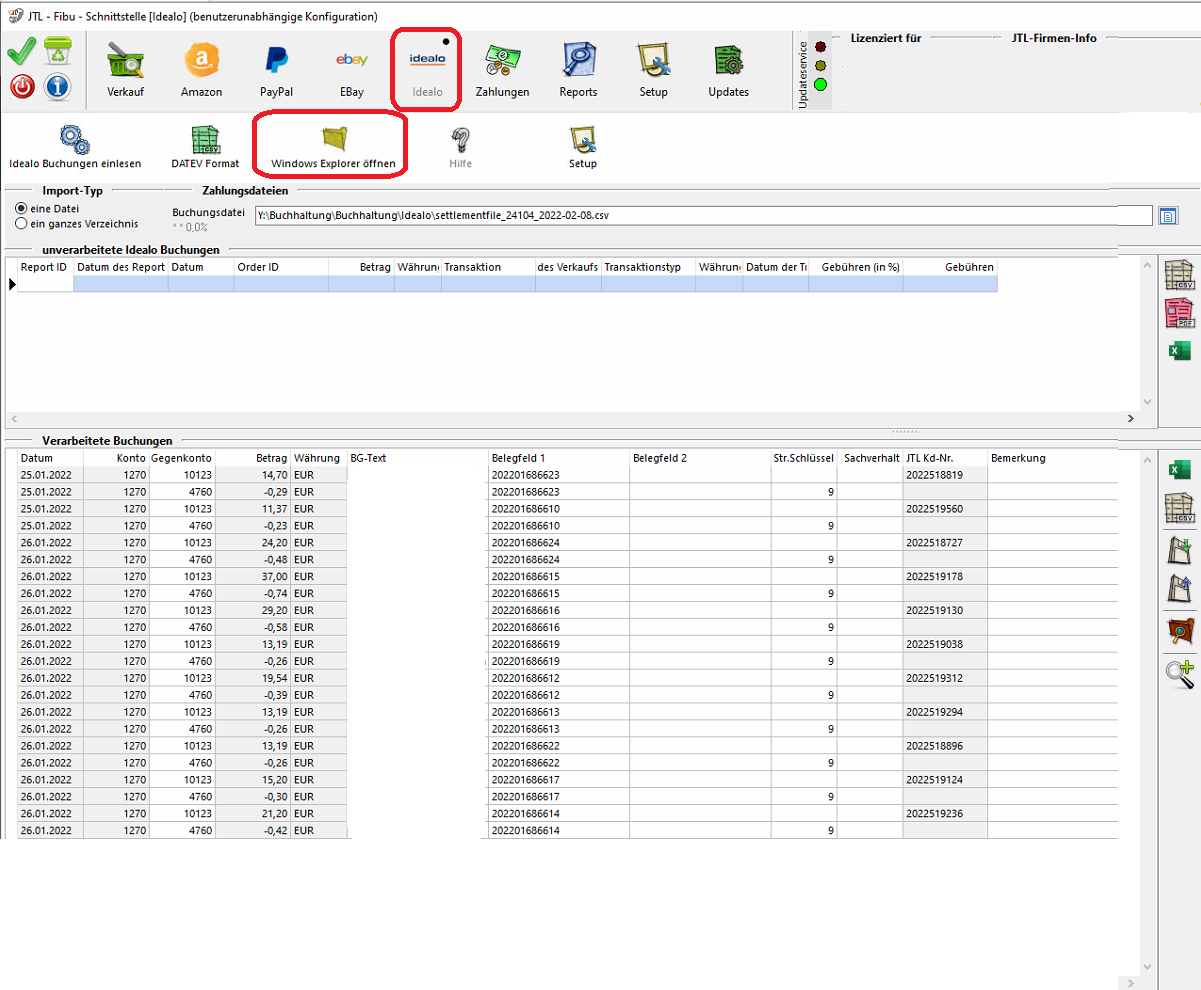Open the EBay interface module

pos(351,70)
